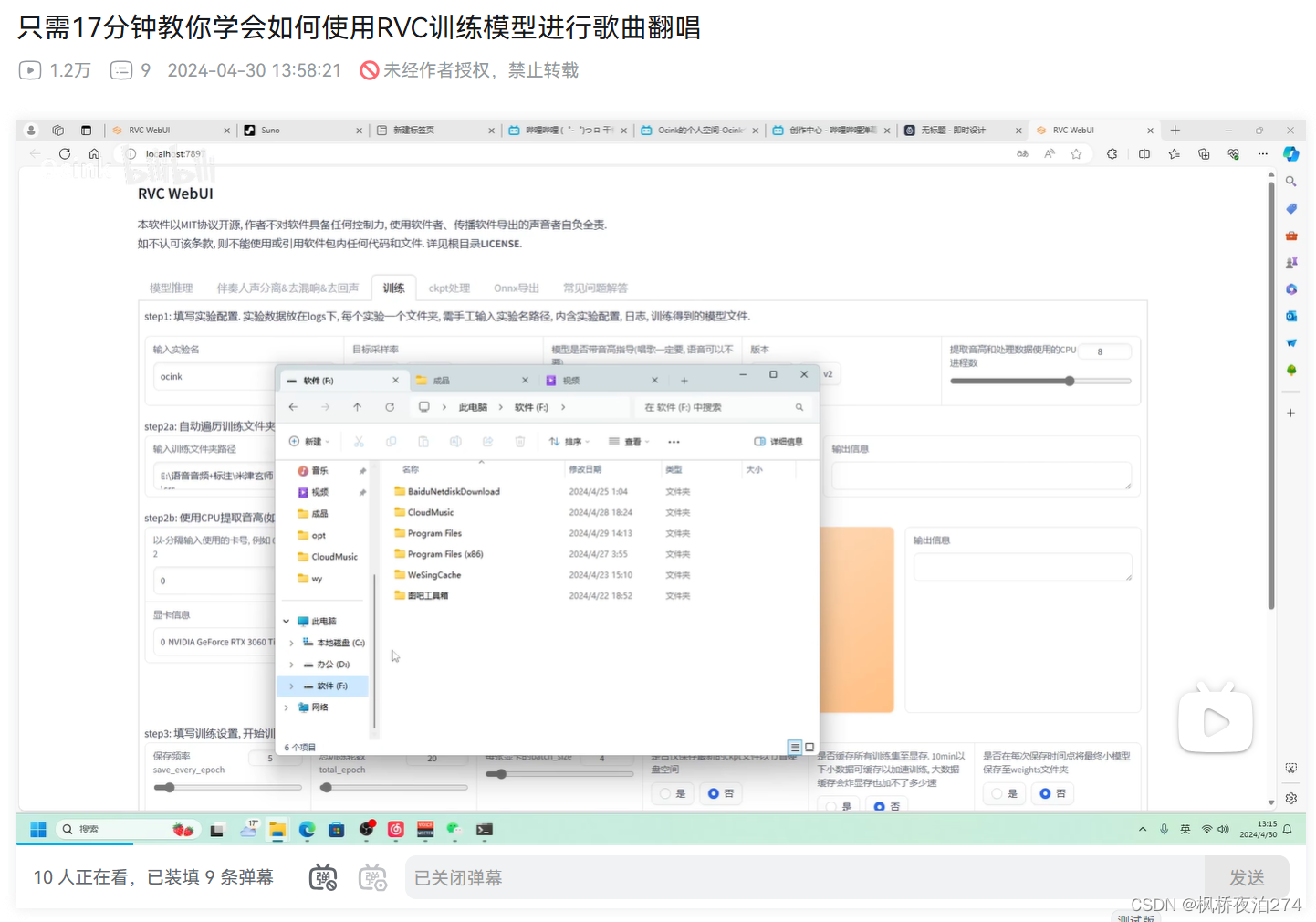Select 否 for saving small model to weights
The height and width of the screenshot is (922, 1316).
point(1052,794)
